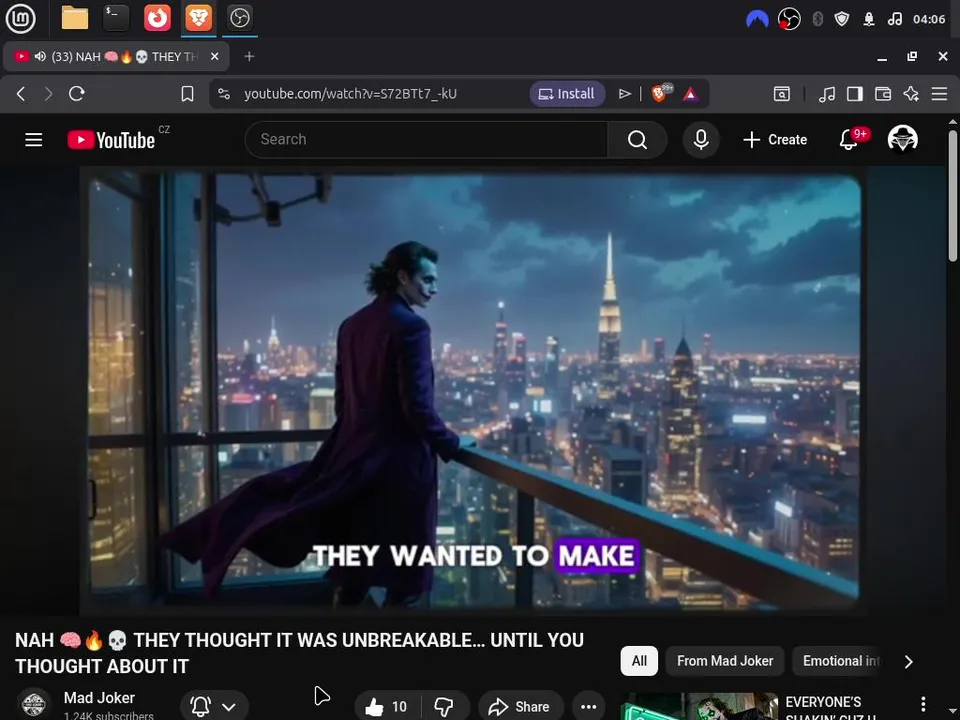Open system notifications bell in tray
This screenshot has height=720, width=960.
868,19
